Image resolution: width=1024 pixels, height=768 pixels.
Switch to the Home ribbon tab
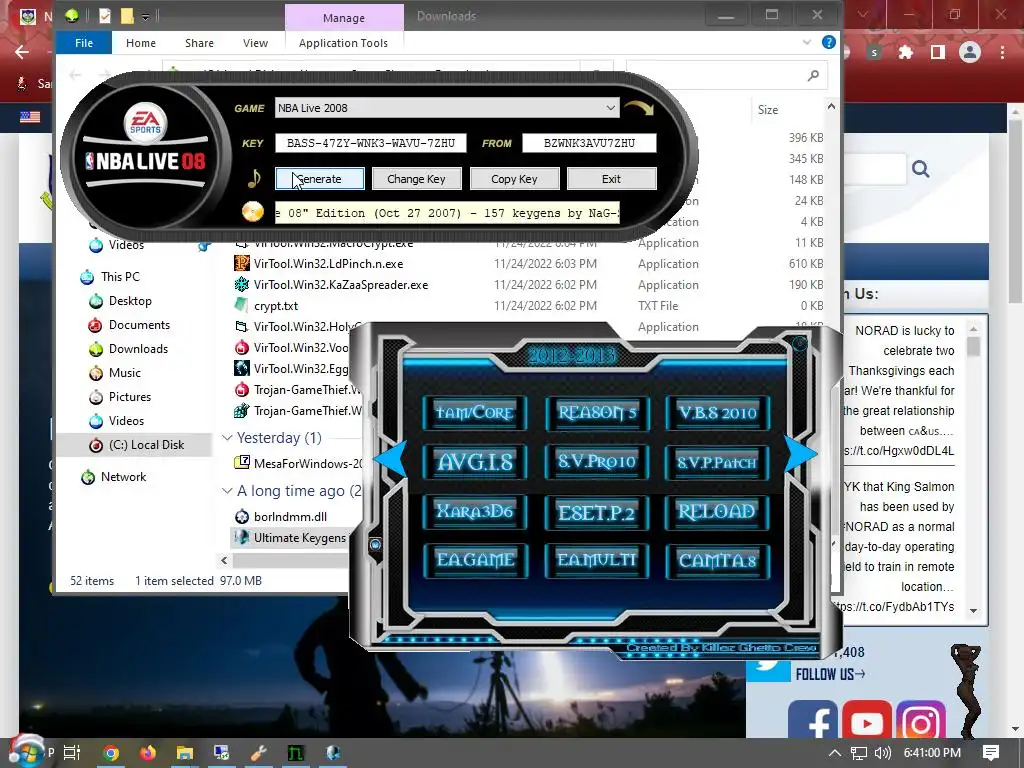(140, 42)
